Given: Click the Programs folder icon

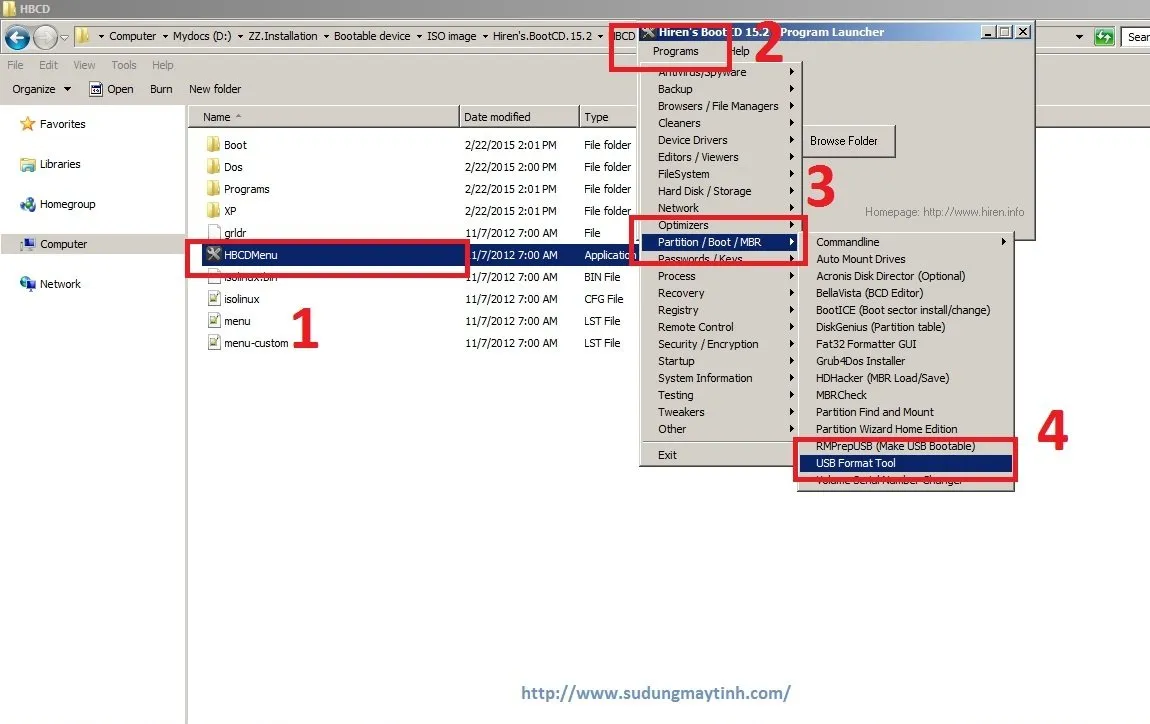Looking at the screenshot, I should pyautogui.click(x=213, y=189).
